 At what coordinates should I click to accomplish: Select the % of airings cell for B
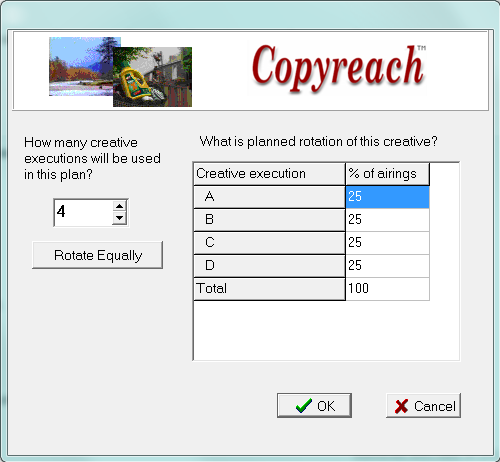tap(387, 220)
